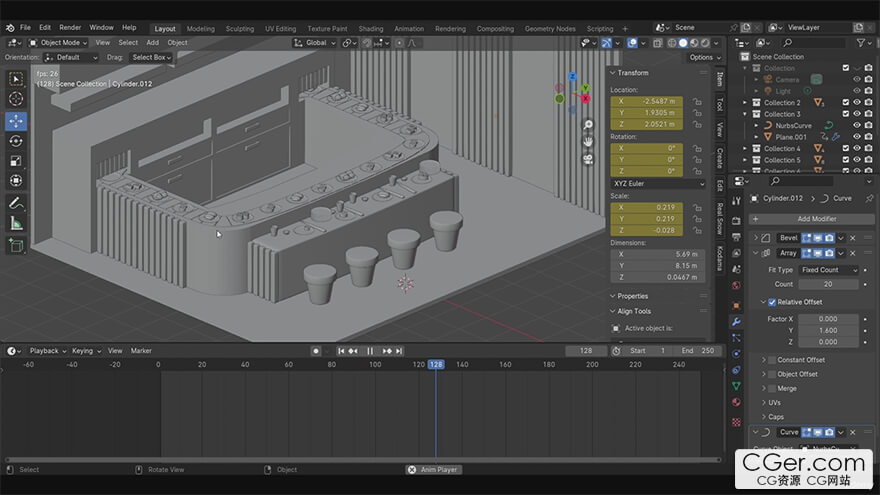880x495 pixels.
Task: Toggle camera view in viewport gizmo
Action: coord(589,160)
